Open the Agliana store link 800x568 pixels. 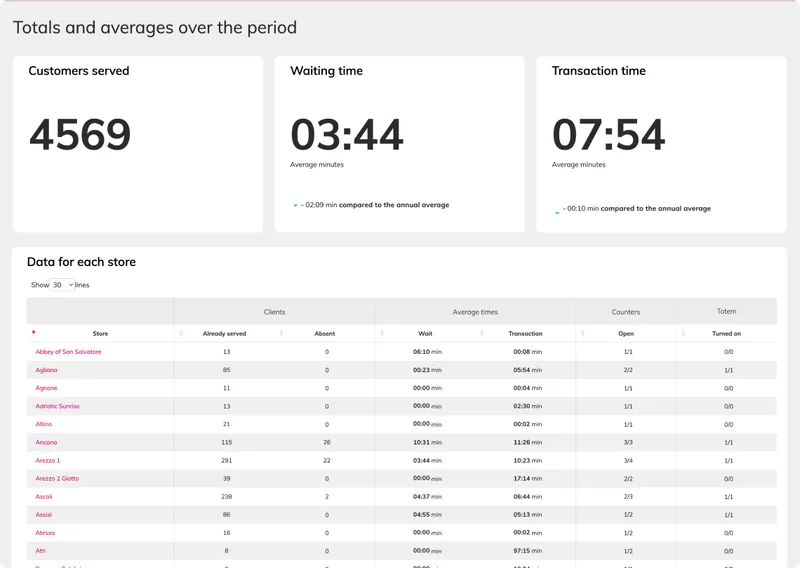[x=46, y=370]
